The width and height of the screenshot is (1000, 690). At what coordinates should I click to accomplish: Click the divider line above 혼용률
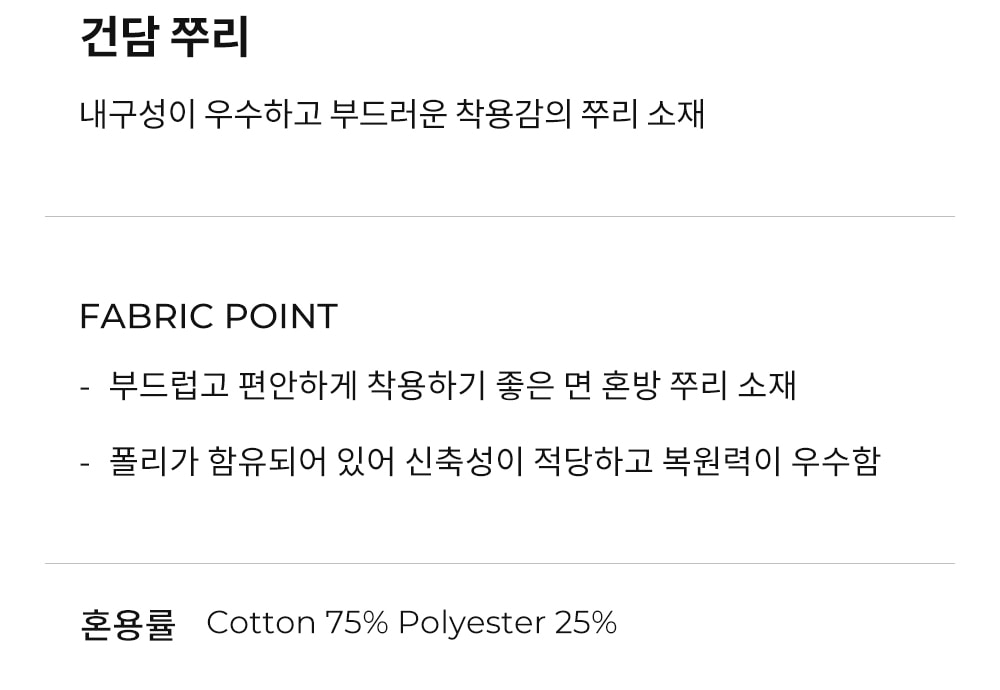tap(500, 563)
